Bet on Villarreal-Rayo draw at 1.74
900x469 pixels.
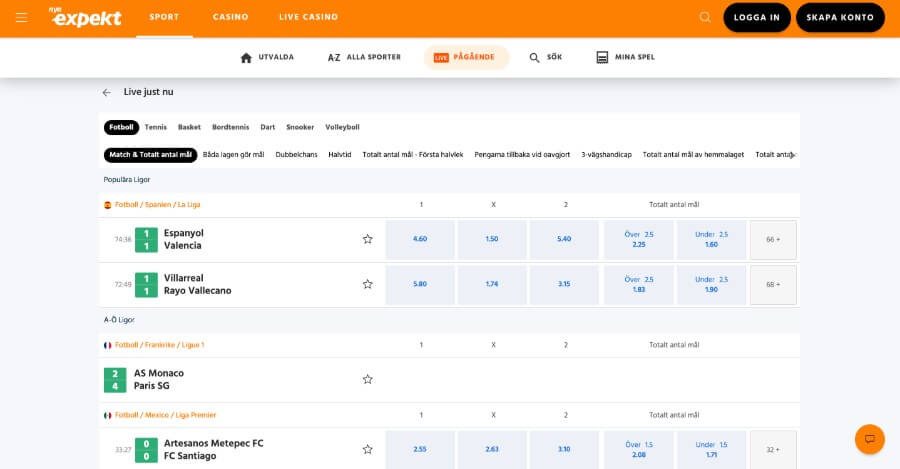(492, 284)
